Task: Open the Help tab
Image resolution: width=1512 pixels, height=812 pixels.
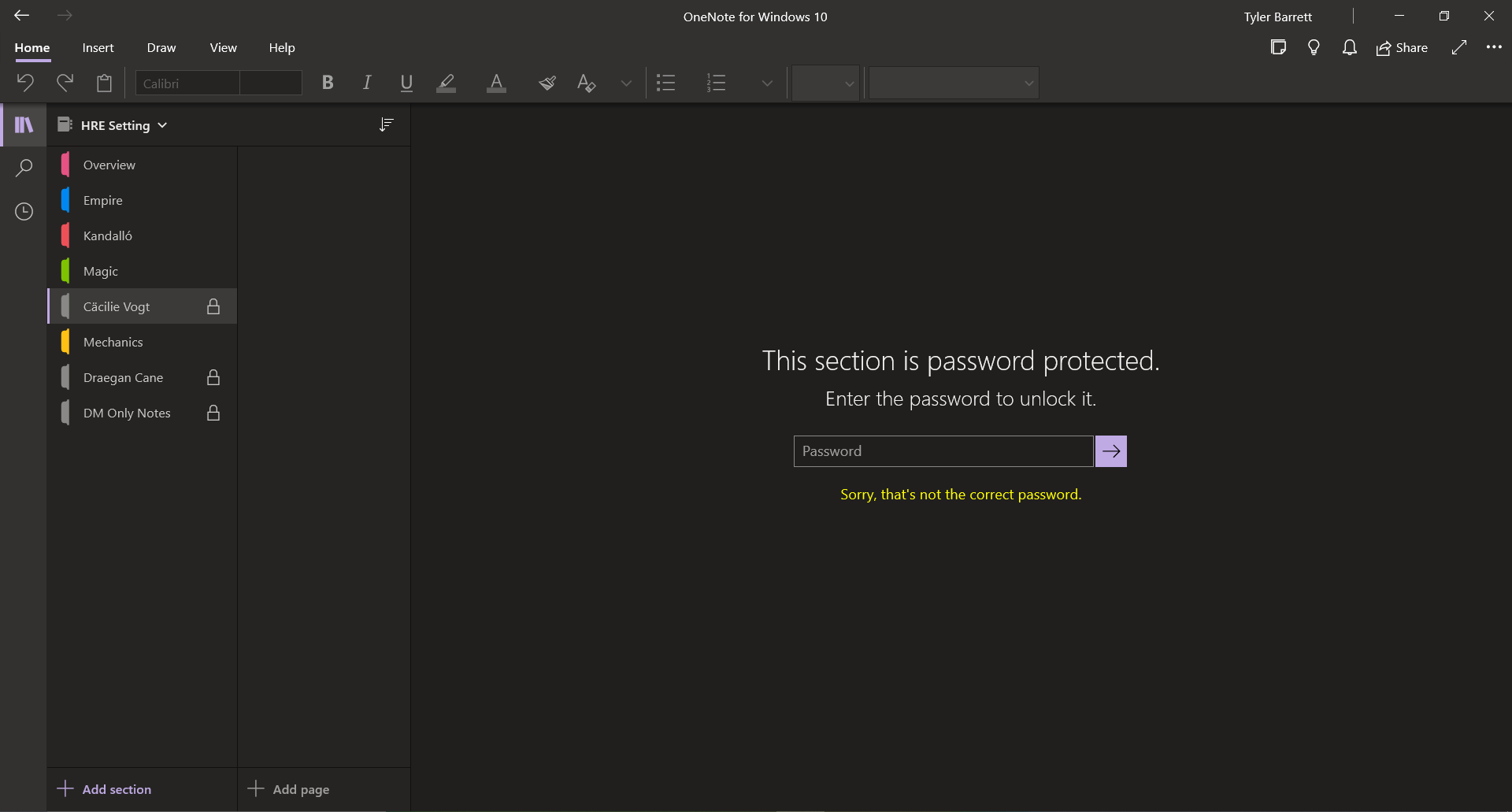Action: (282, 48)
